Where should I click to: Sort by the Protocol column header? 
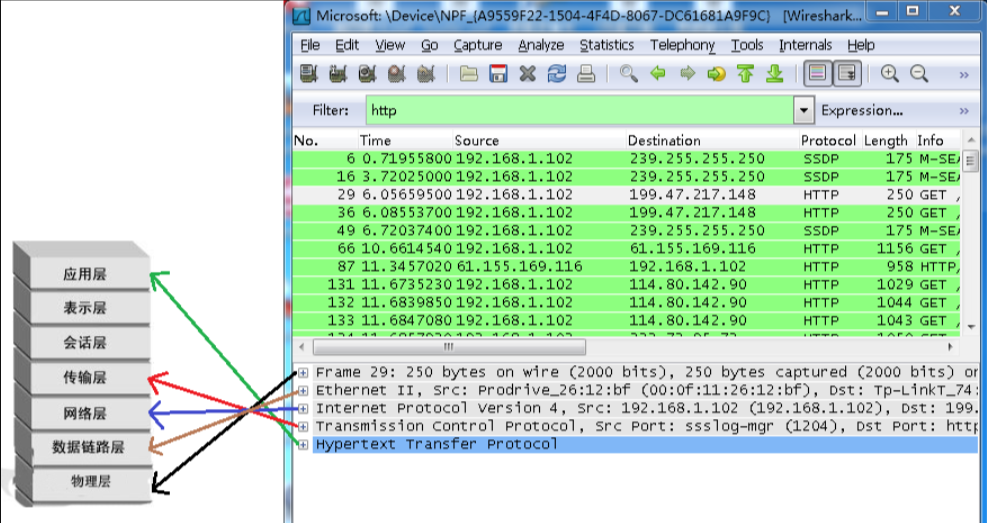coord(830,140)
